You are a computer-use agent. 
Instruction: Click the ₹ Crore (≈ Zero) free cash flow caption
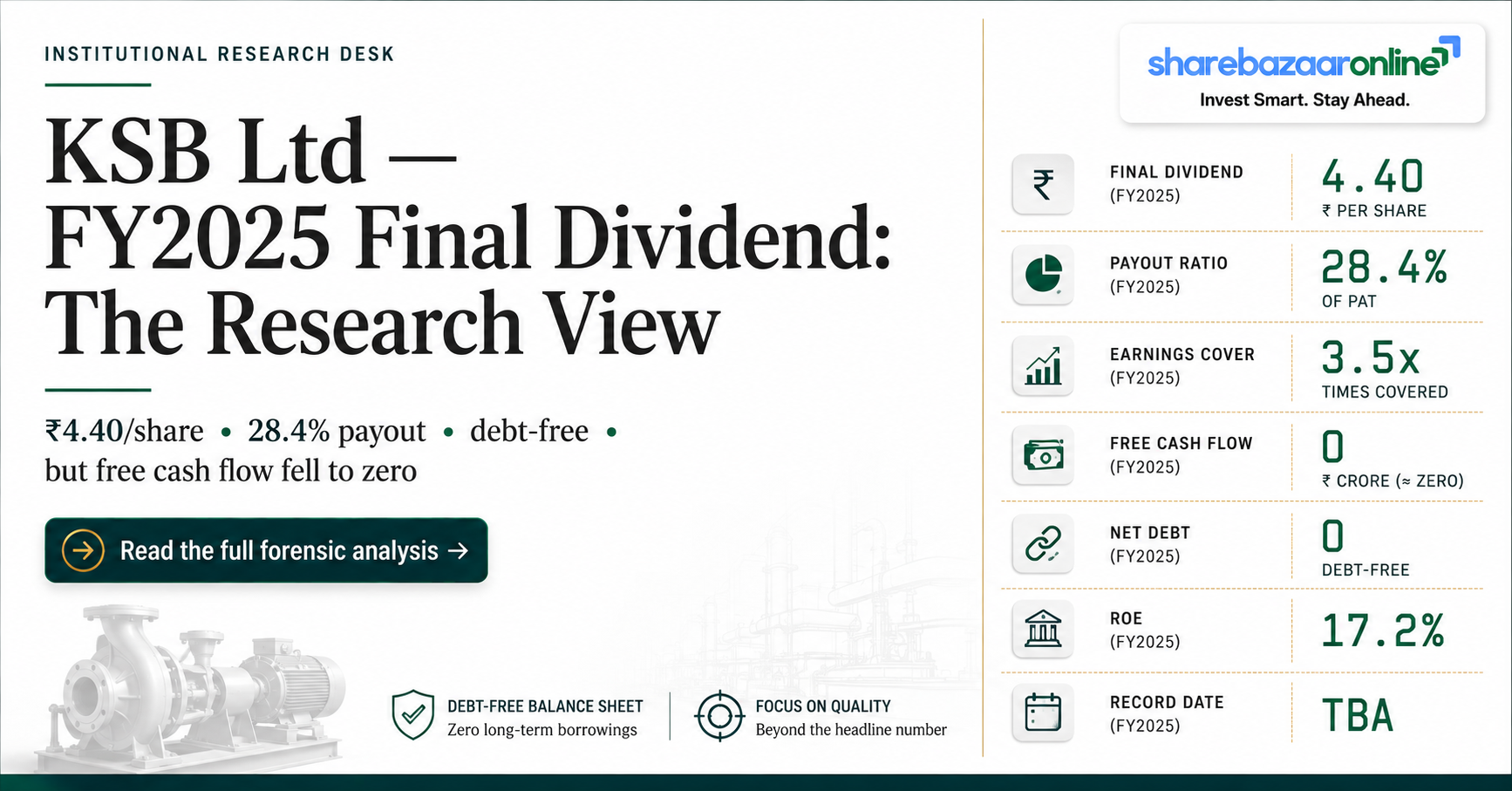[x=1393, y=481]
